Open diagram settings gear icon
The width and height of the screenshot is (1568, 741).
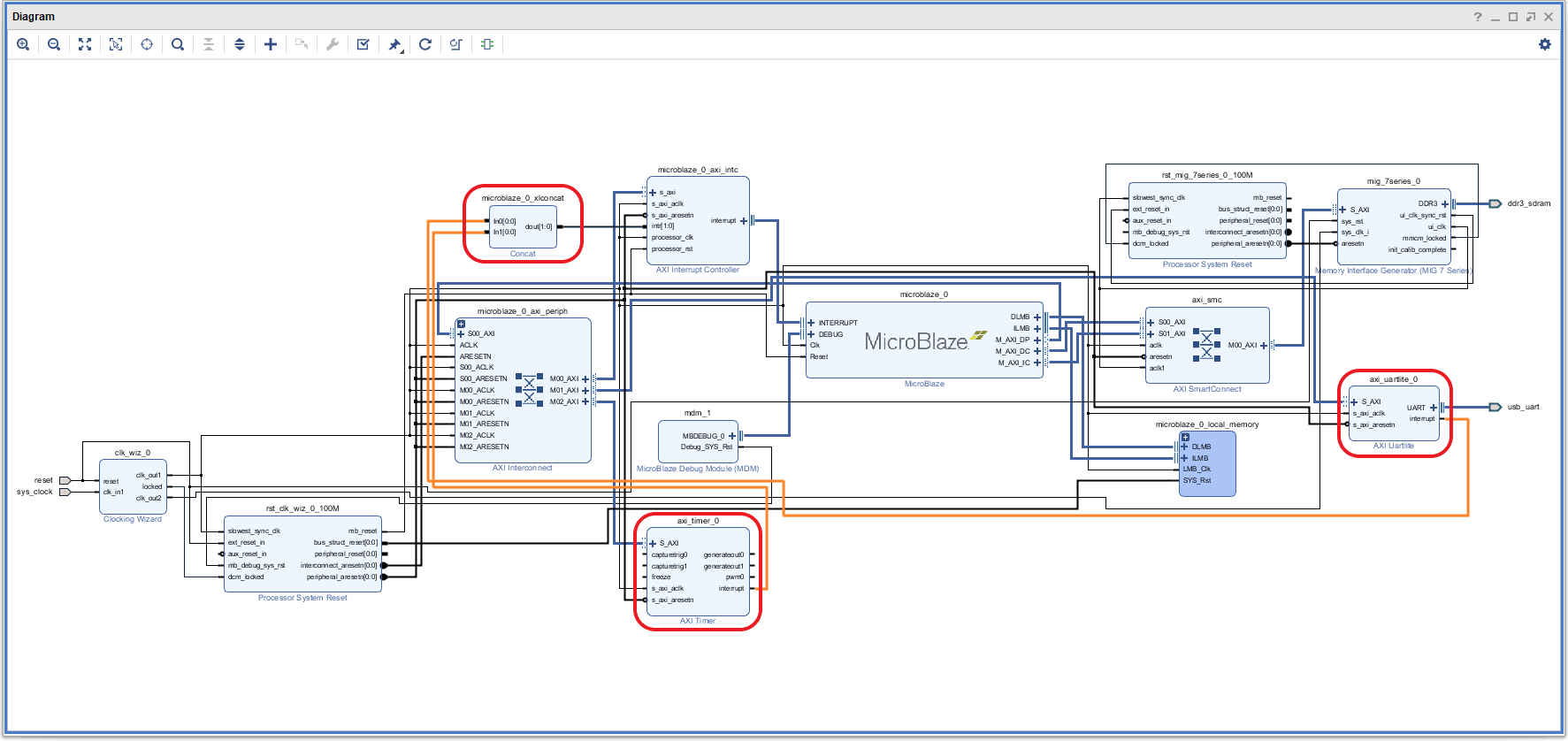[x=1545, y=44]
